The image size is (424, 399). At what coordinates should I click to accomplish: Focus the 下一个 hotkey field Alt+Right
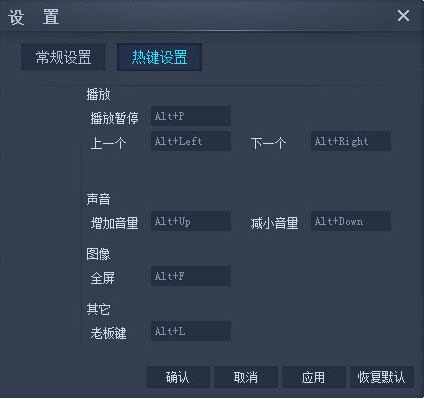click(351, 141)
